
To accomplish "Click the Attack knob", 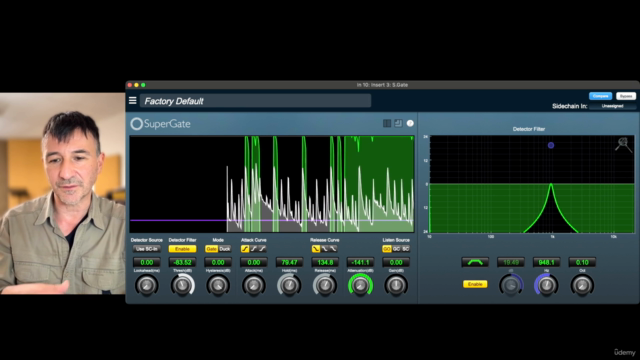I will [253, 285].
